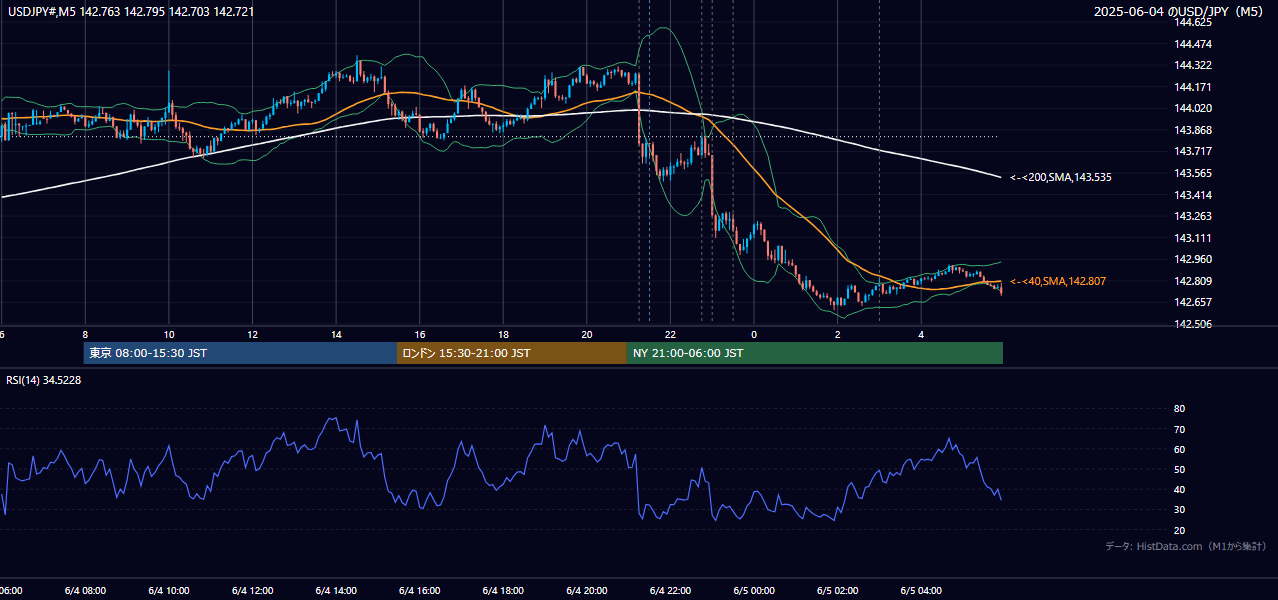
Task: Click hour label 2 under price chart
Action: pos(838,335)
